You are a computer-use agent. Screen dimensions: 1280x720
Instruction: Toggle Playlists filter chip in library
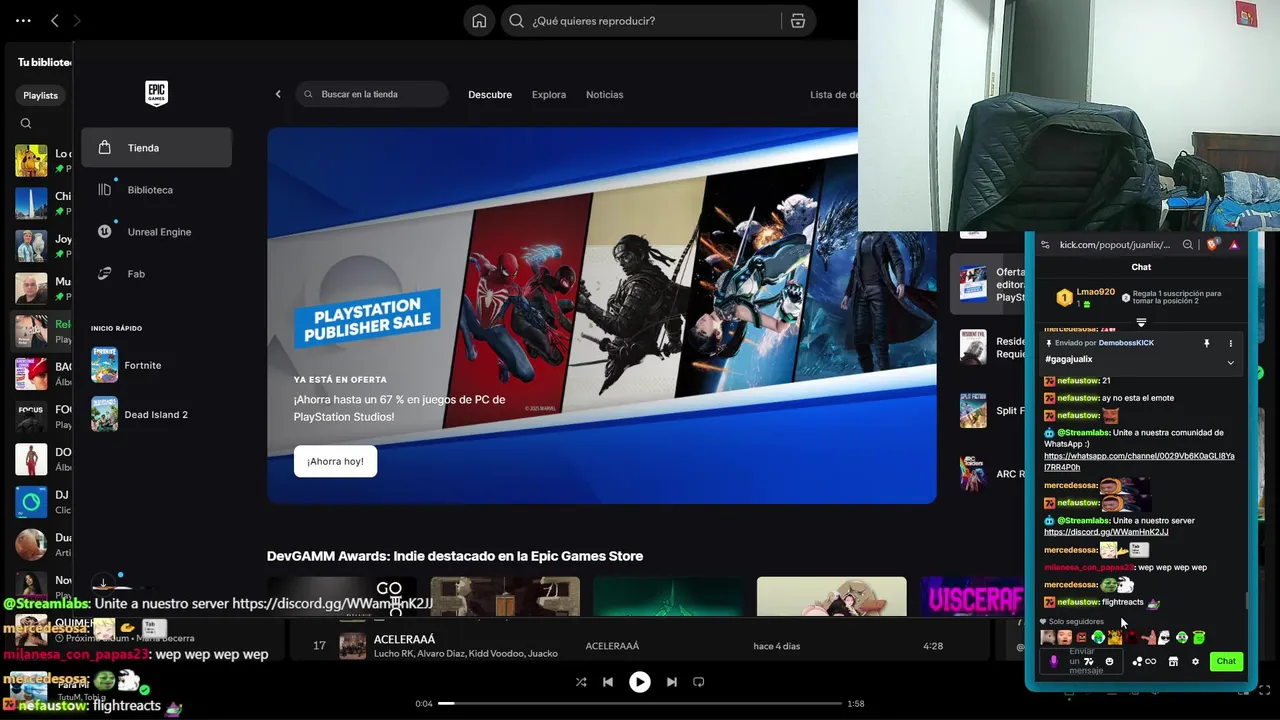point(41,95)
